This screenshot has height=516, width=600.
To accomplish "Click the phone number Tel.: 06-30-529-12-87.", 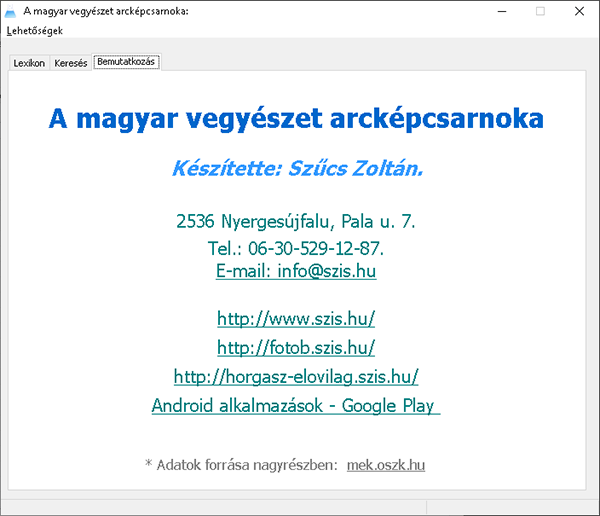I will click(x=296, y=248).
